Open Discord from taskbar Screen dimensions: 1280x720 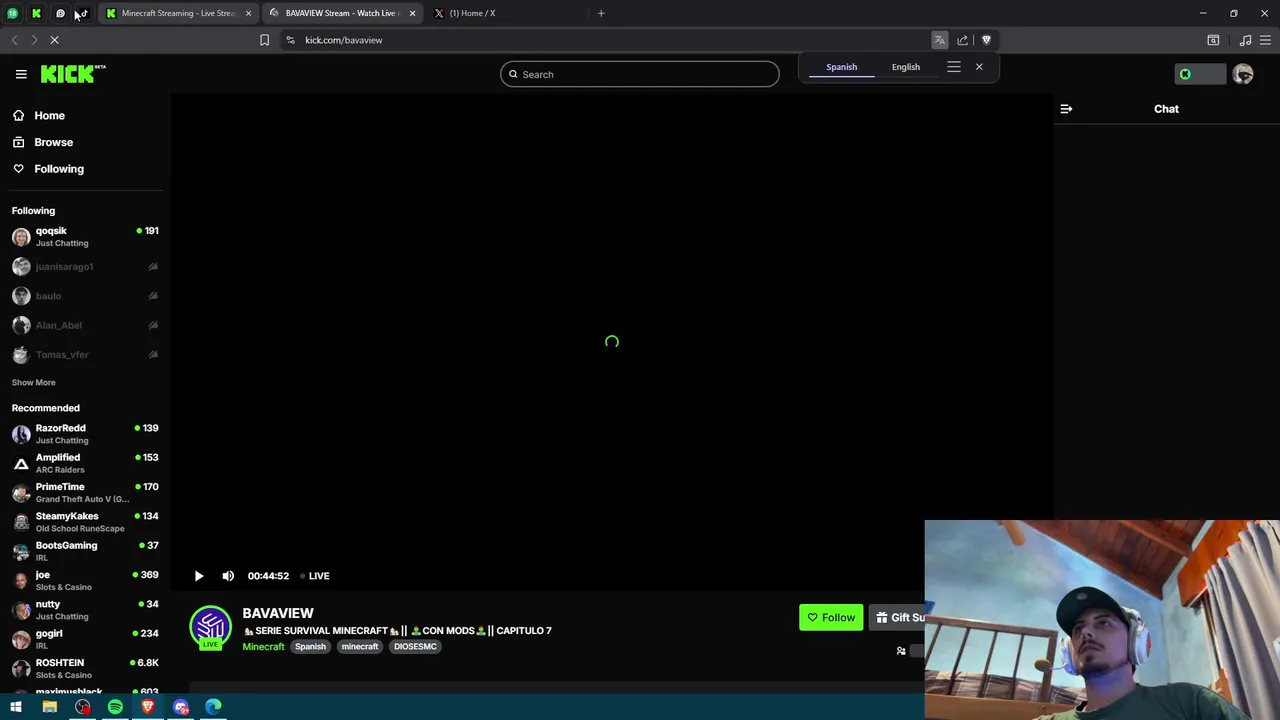(181, 707)
